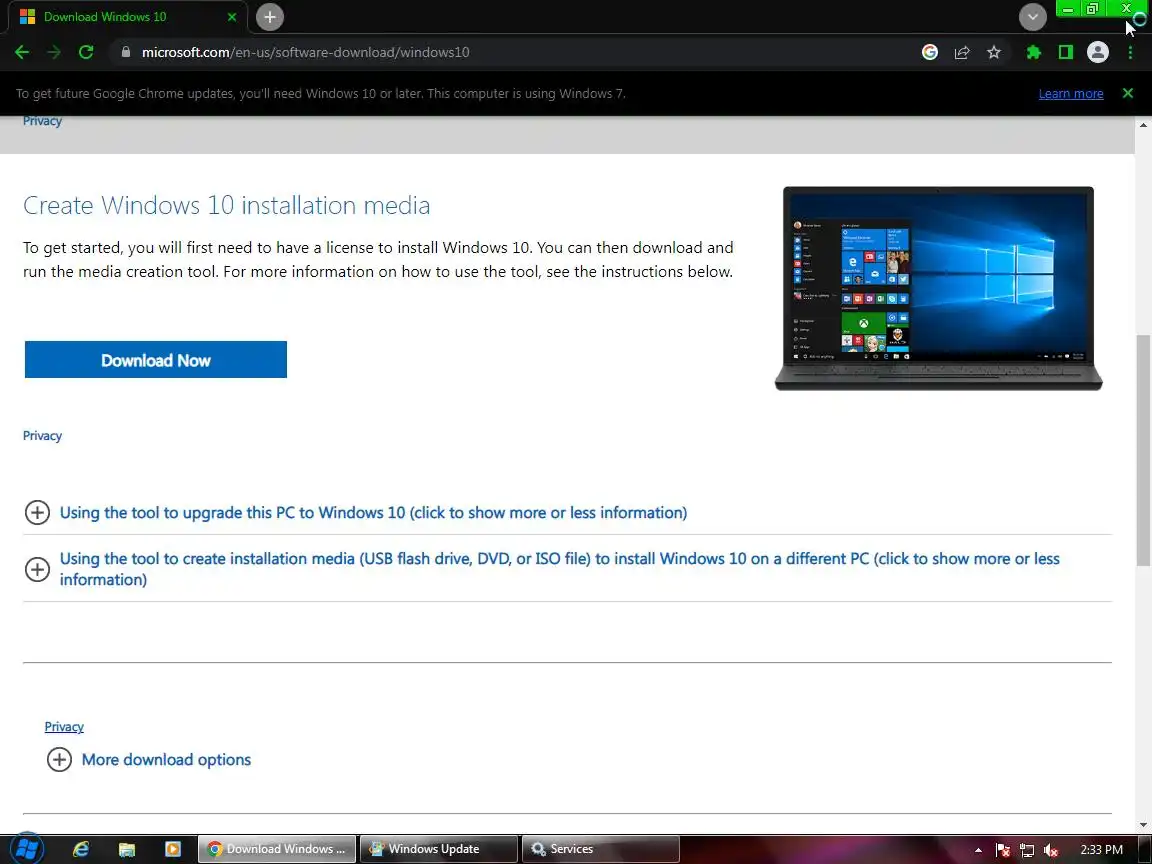Image resolution: width=1152 pixels, height=864 pixels.
Task: Click 'Using the tool to upgrade this PC' text
Action: (x=373, y=512)
